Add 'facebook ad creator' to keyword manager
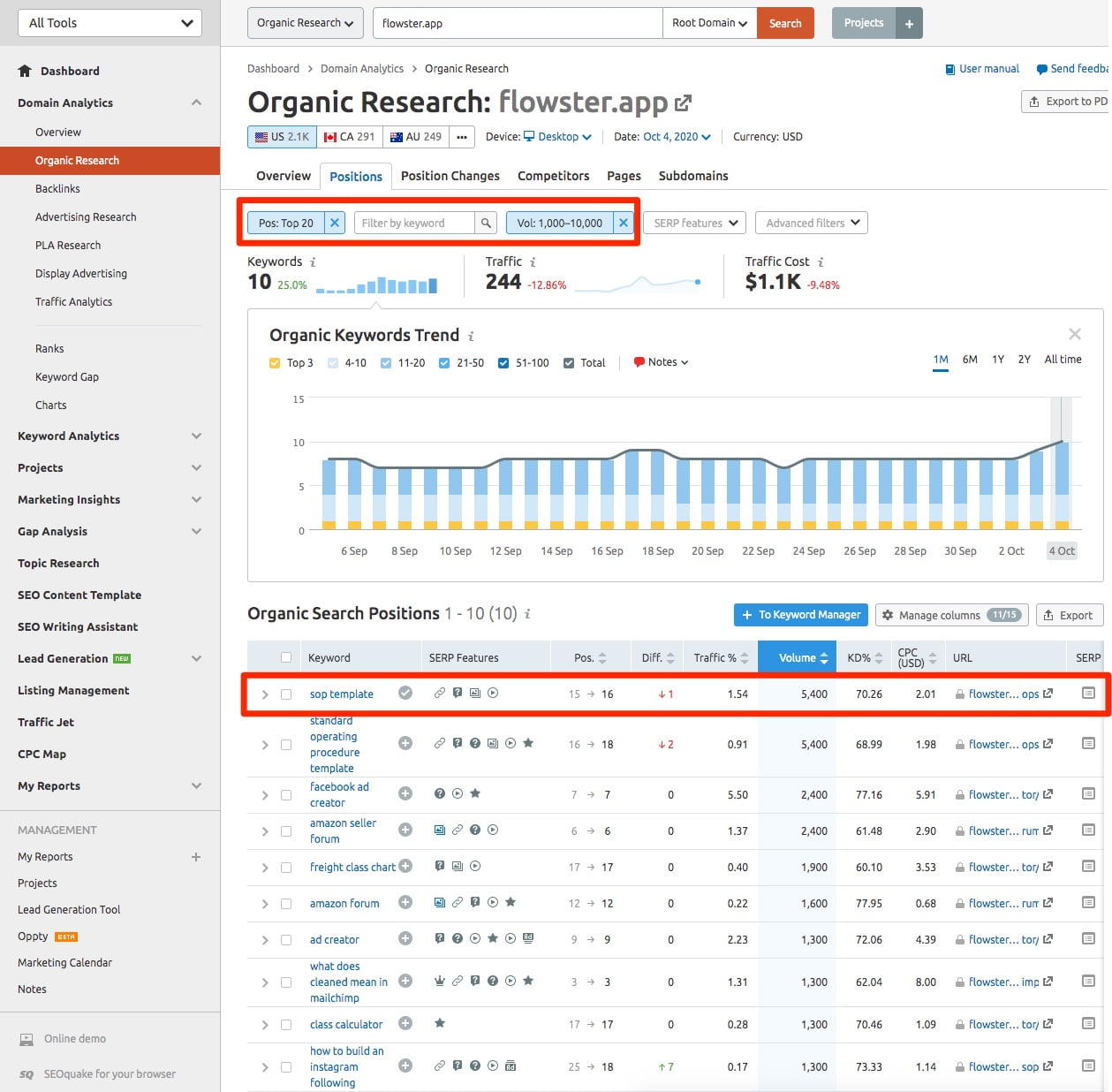The width and height of the screenshot is (1112, 1092). click(405, 793)
